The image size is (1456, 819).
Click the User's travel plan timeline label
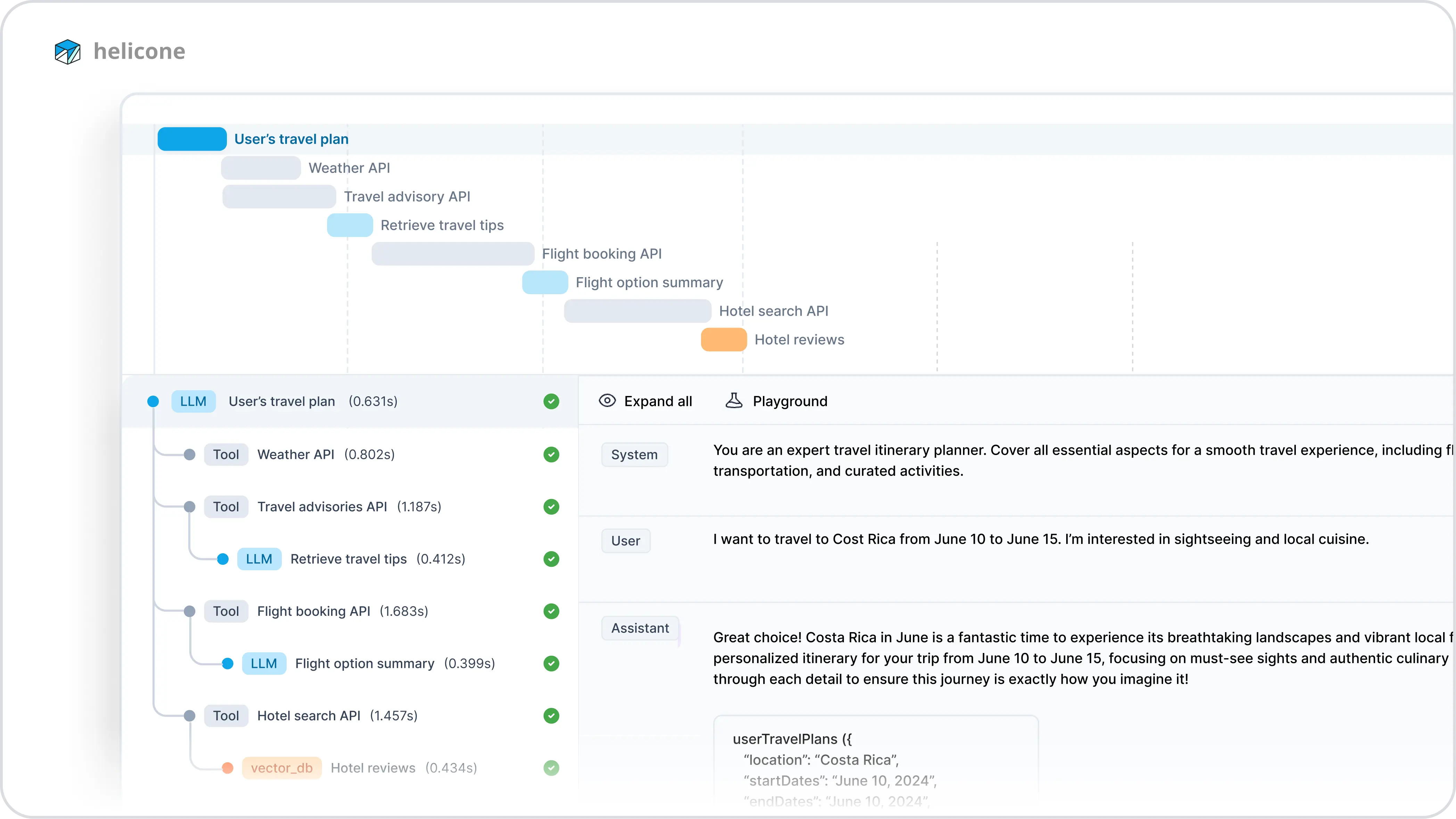292,139
